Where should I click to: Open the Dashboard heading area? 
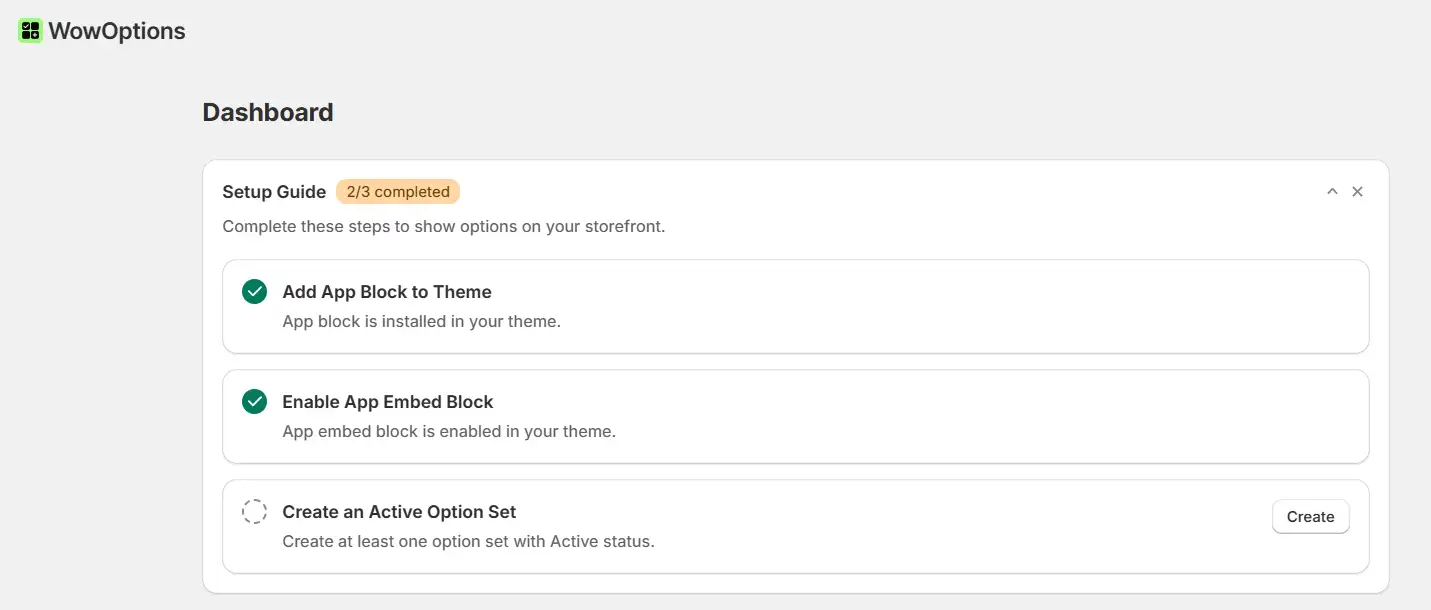pos(267,112)
